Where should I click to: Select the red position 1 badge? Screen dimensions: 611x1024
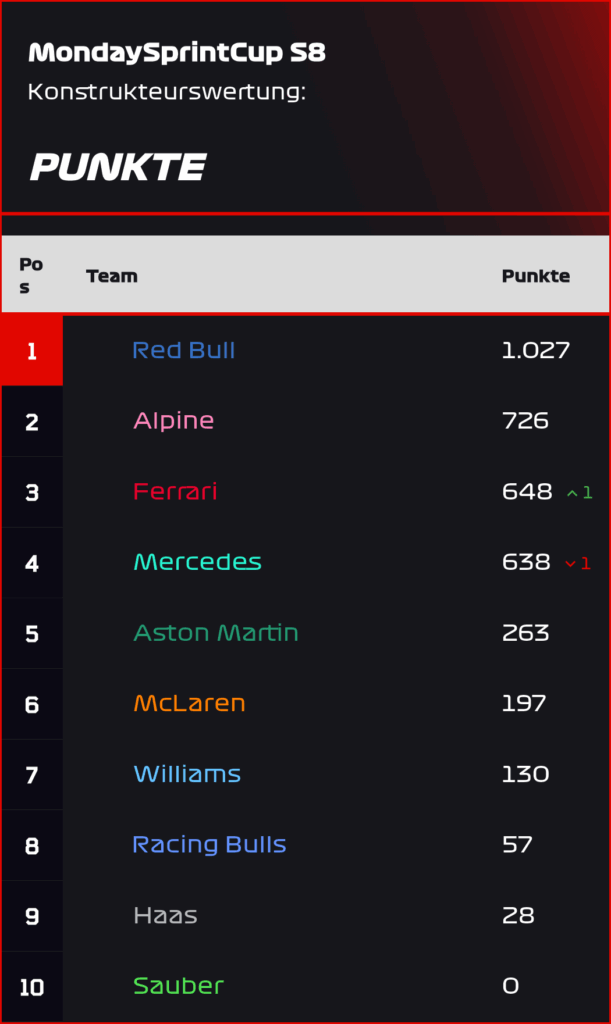(x=32, y=351)
